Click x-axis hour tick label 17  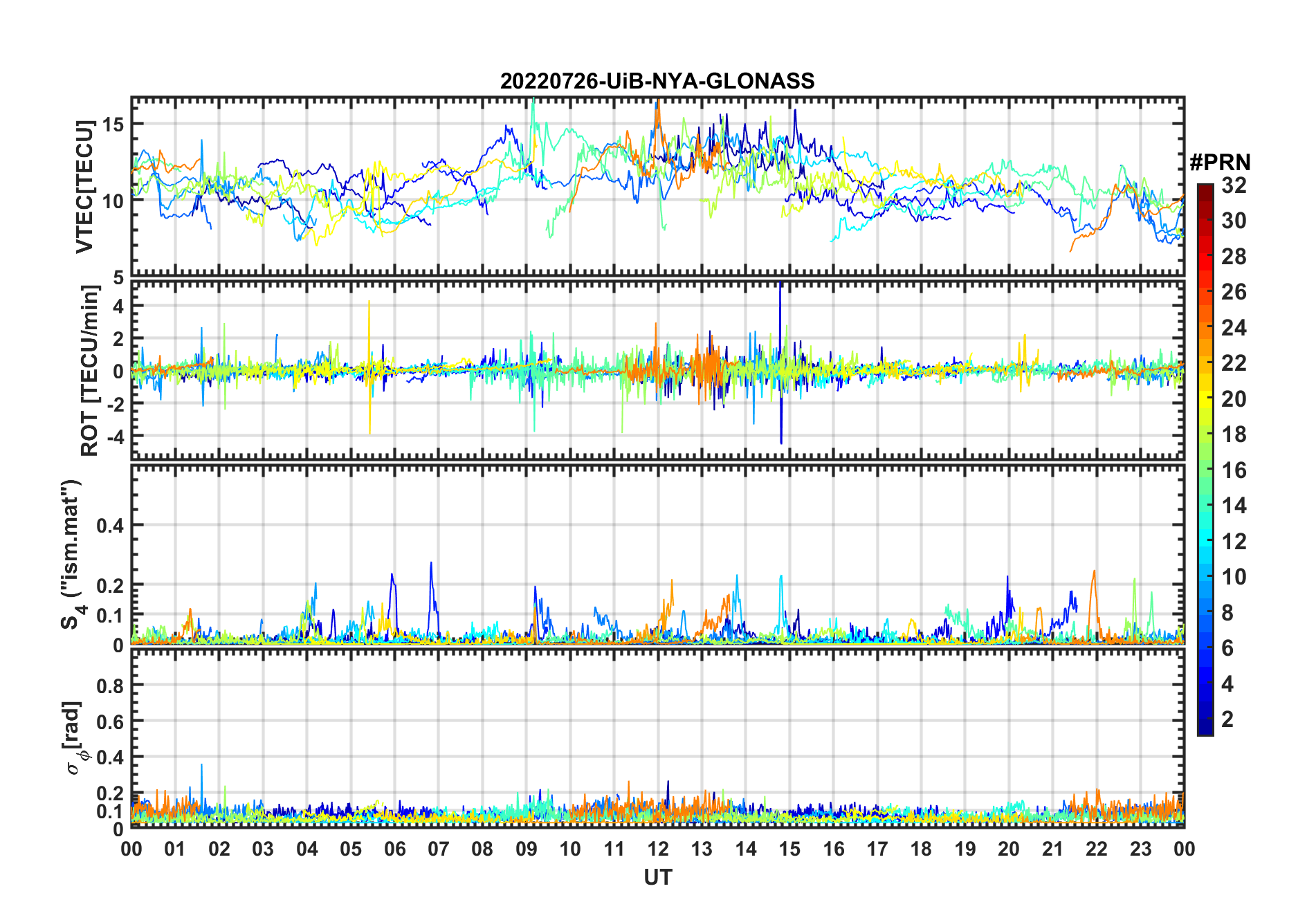(877, 849)
